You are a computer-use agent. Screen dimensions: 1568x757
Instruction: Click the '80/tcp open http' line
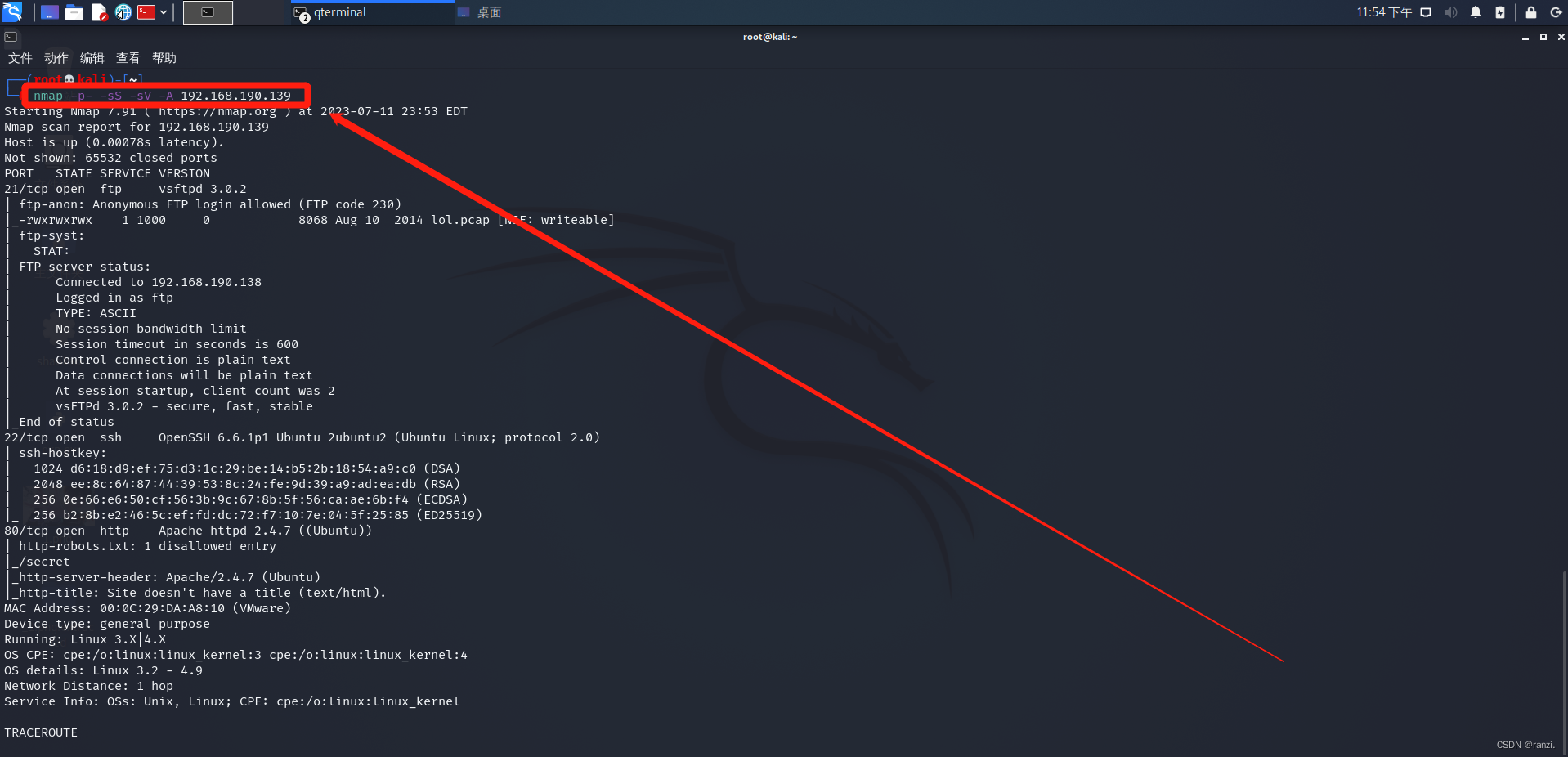(188, 531)
